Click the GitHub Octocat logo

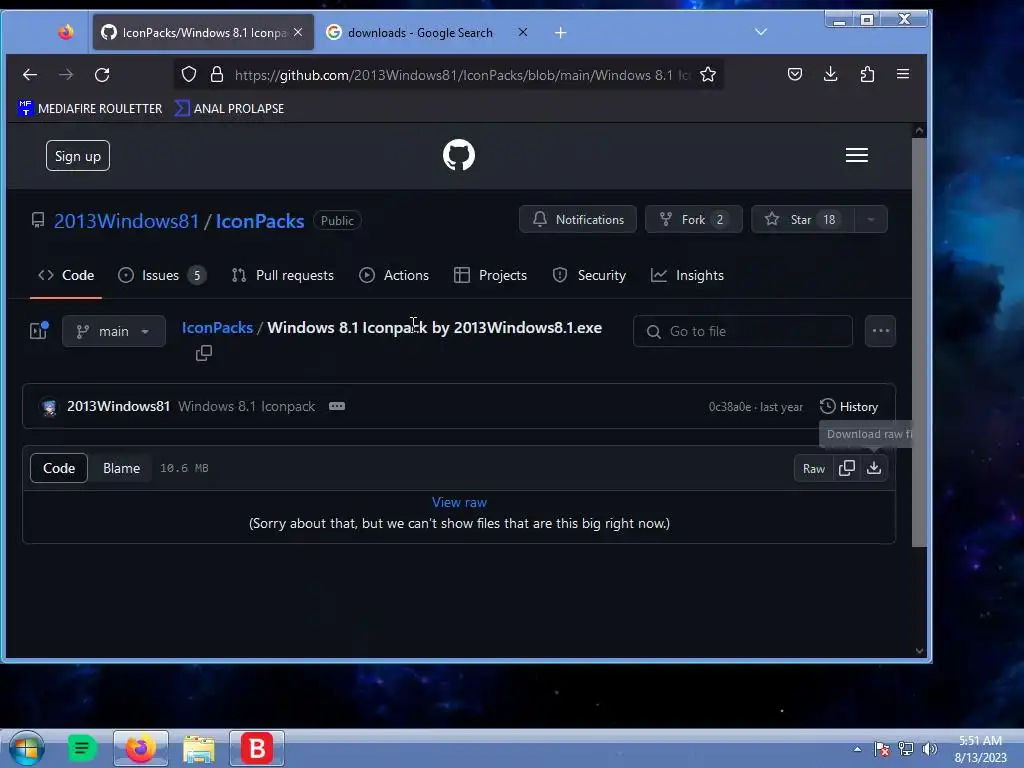click(459, 155)
